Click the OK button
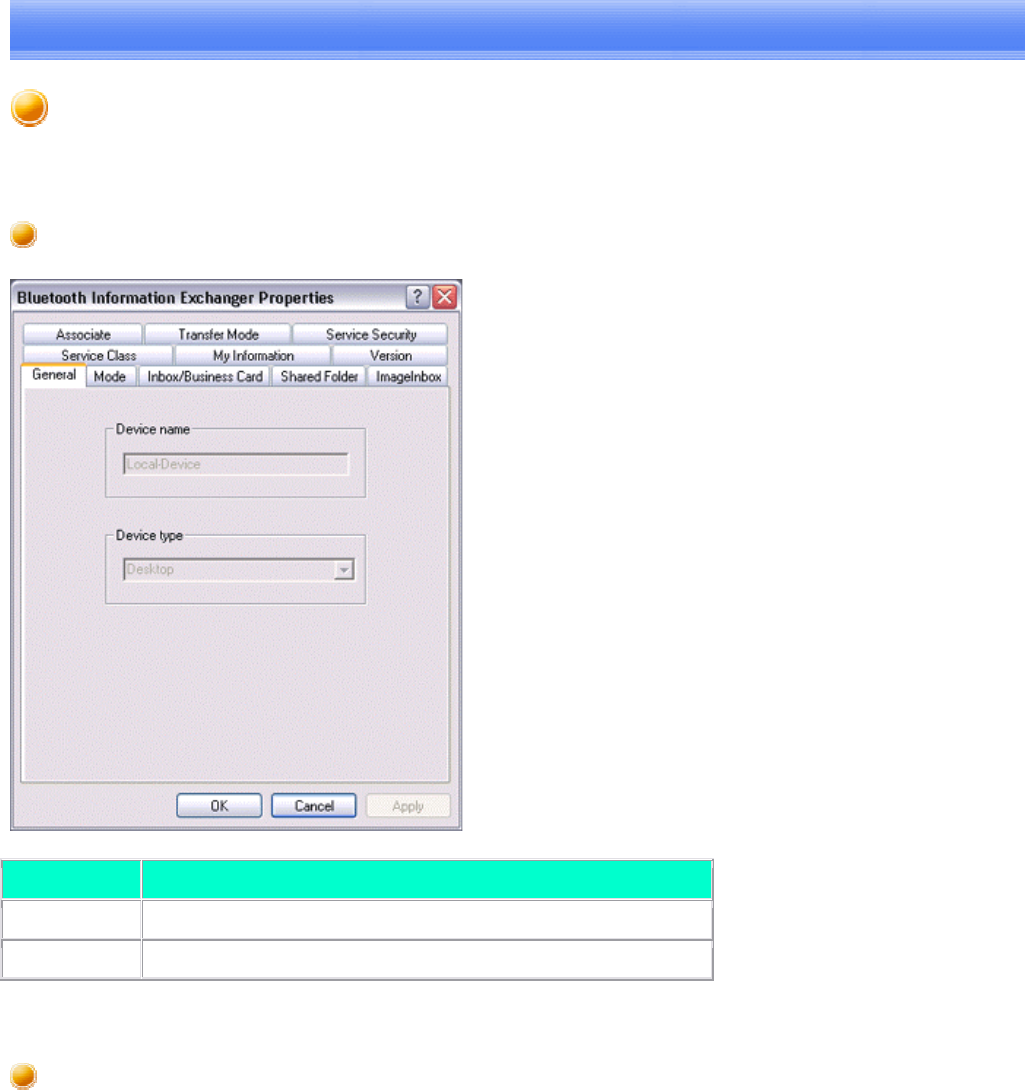 coord(219,806)
